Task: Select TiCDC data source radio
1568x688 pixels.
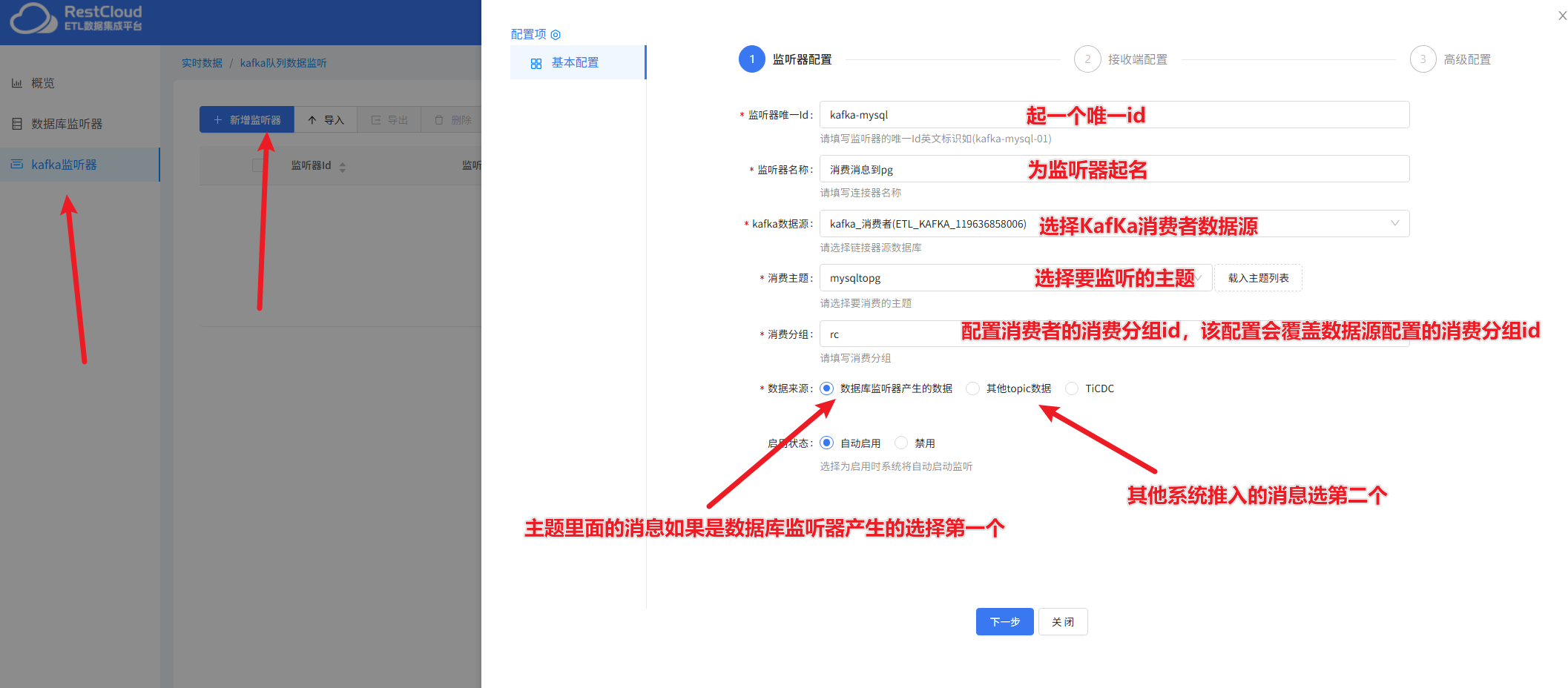Action: pos(1072,388)
